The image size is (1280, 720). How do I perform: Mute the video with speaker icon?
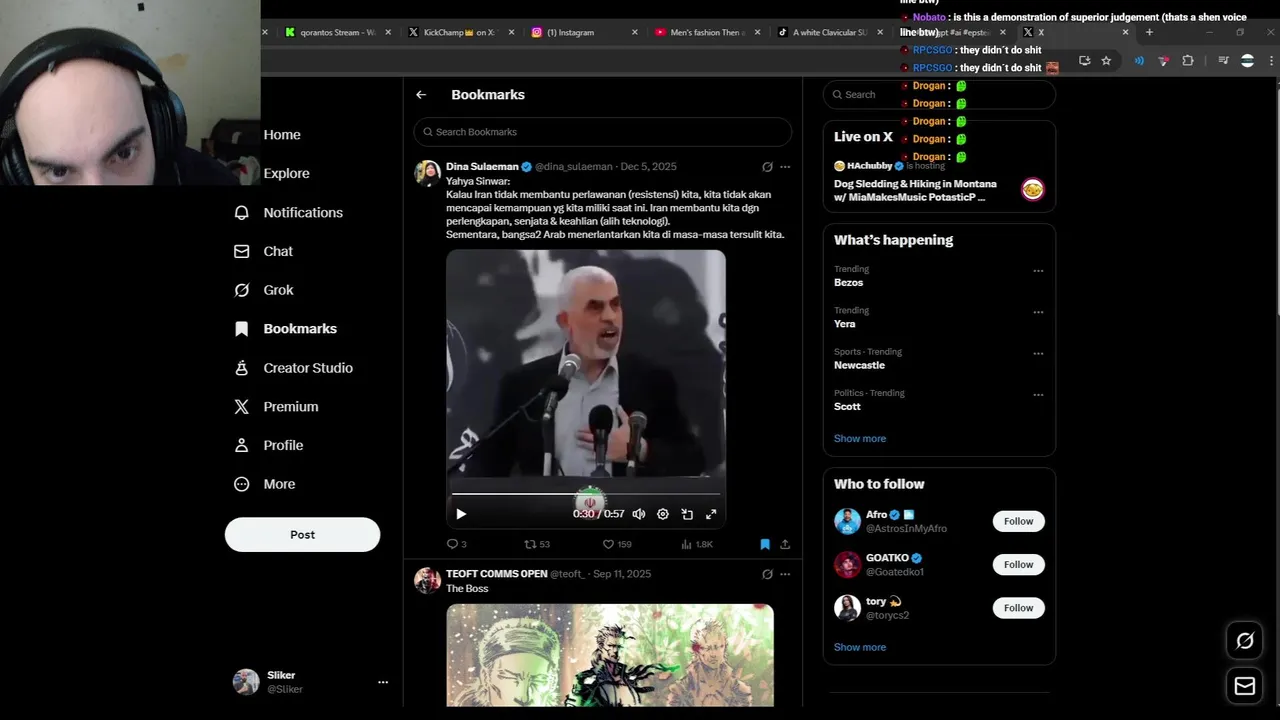639,514
